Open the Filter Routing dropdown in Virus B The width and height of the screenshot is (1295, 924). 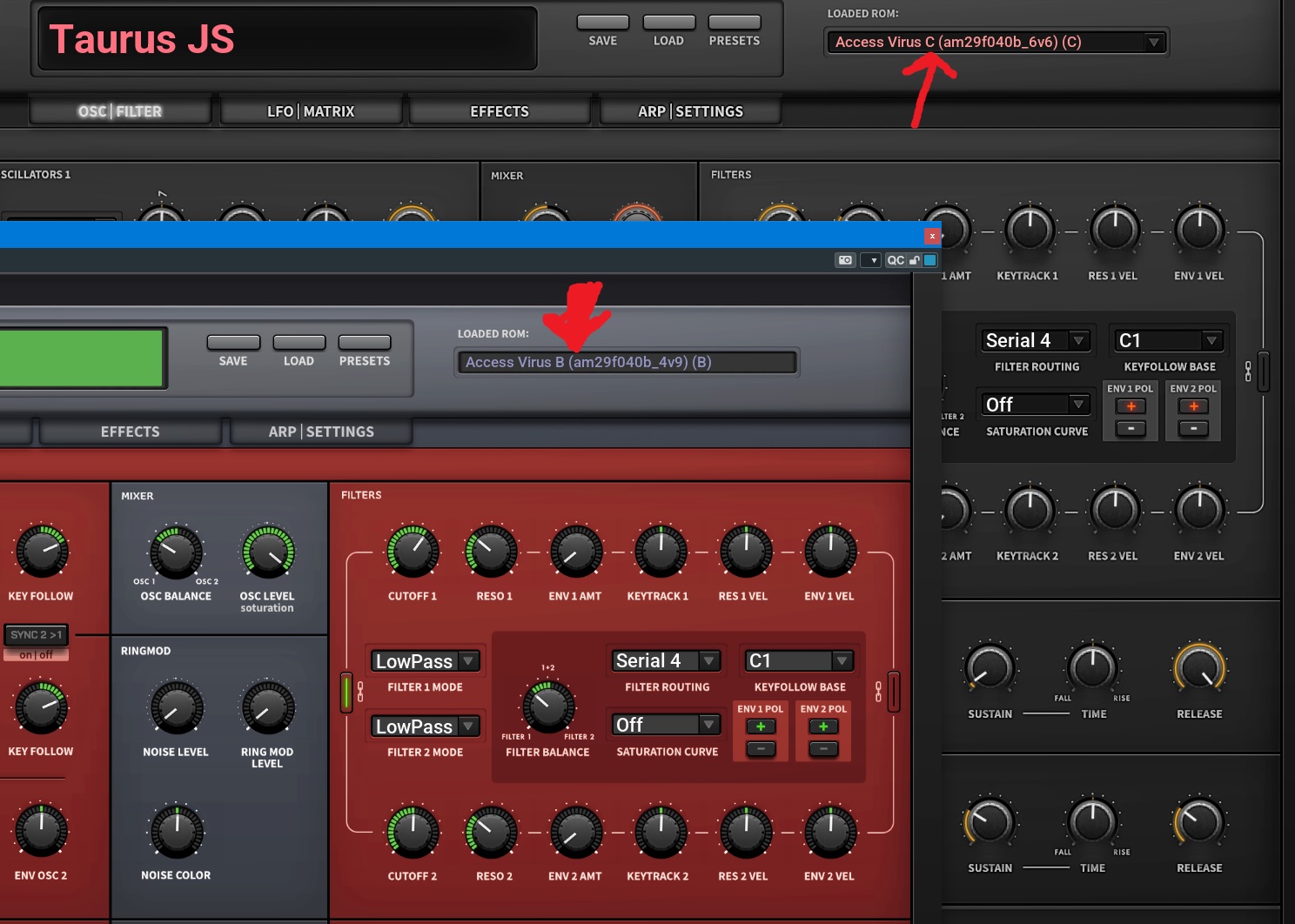[x=667, y=660]
